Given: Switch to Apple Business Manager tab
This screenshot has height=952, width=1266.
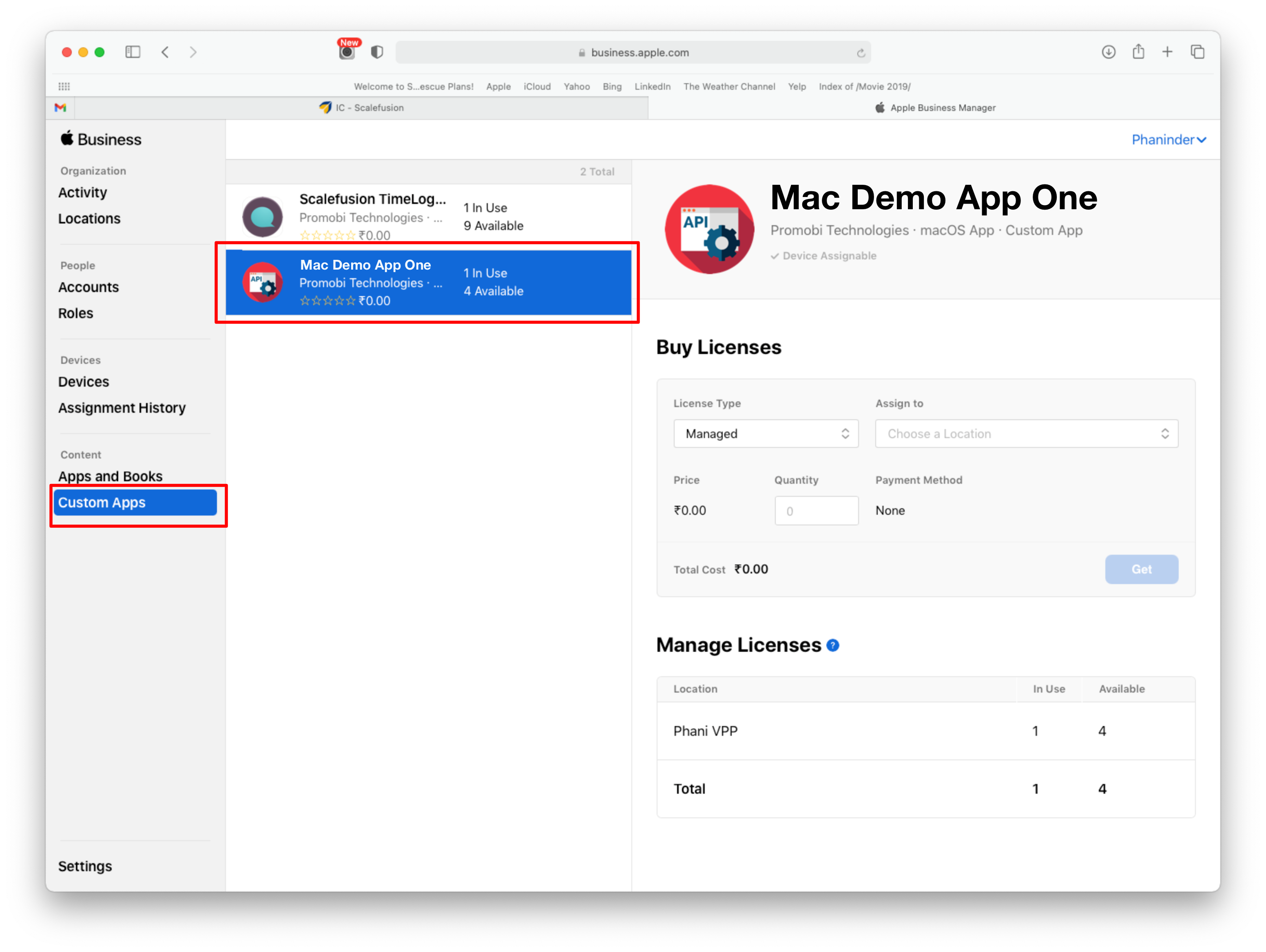Looking at the screenshot, I should (x=935, y=108).
